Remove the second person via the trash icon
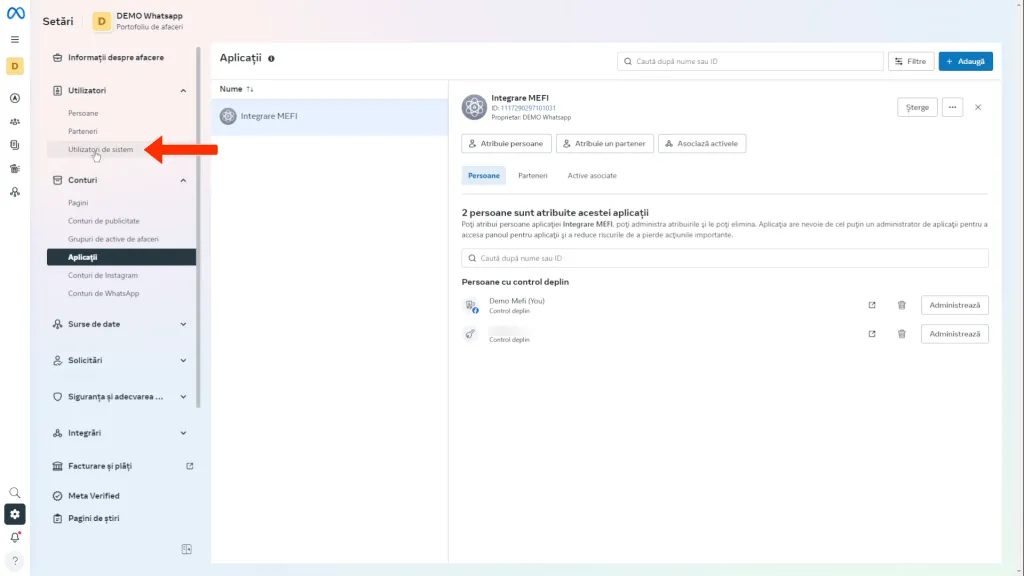 coord(902,334)
